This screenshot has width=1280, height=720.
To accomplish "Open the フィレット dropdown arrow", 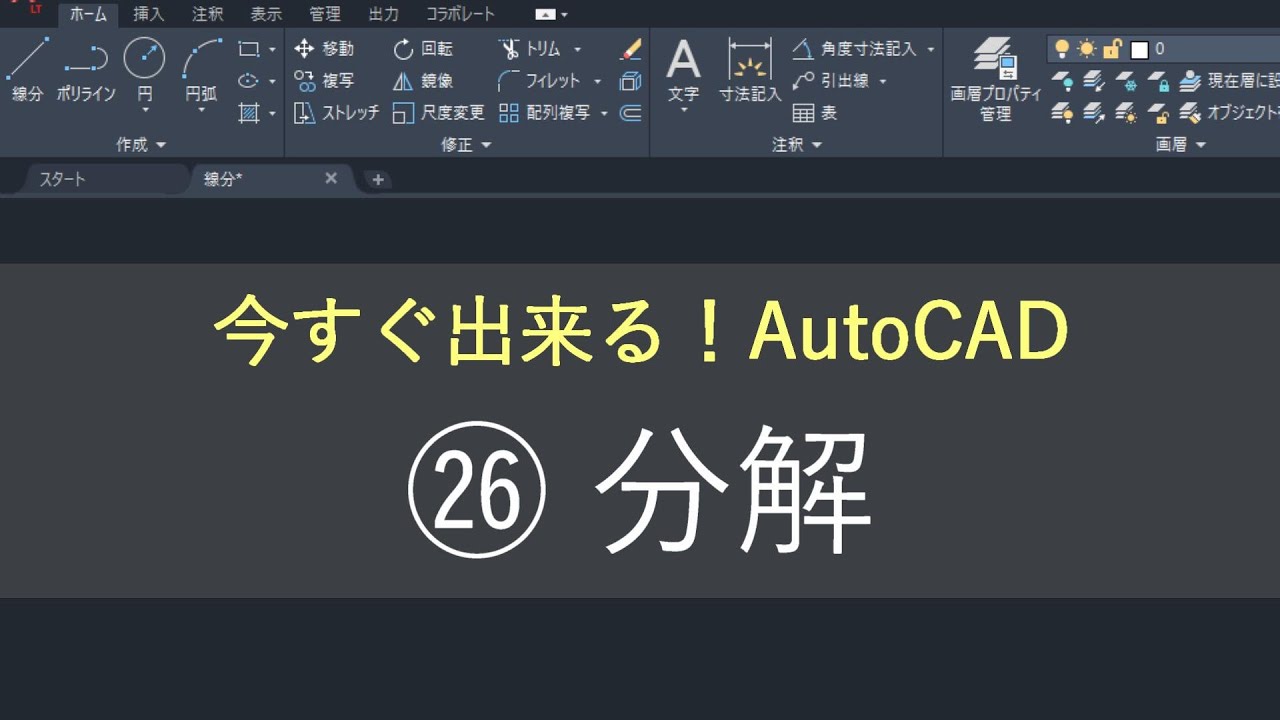I will (598, 82).
